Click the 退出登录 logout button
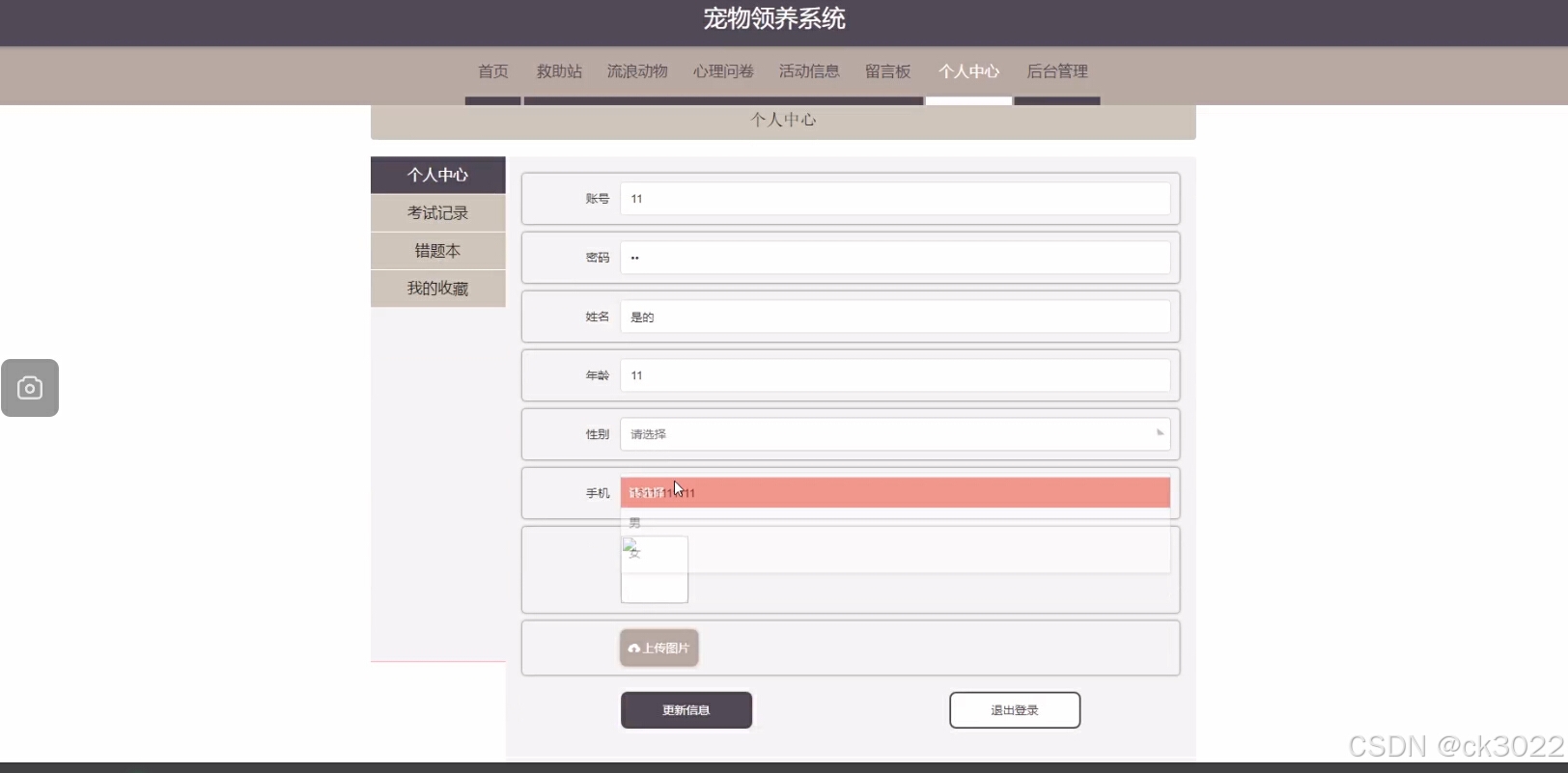Screen dimensions: 1568x773 [x=1015, y=710]
